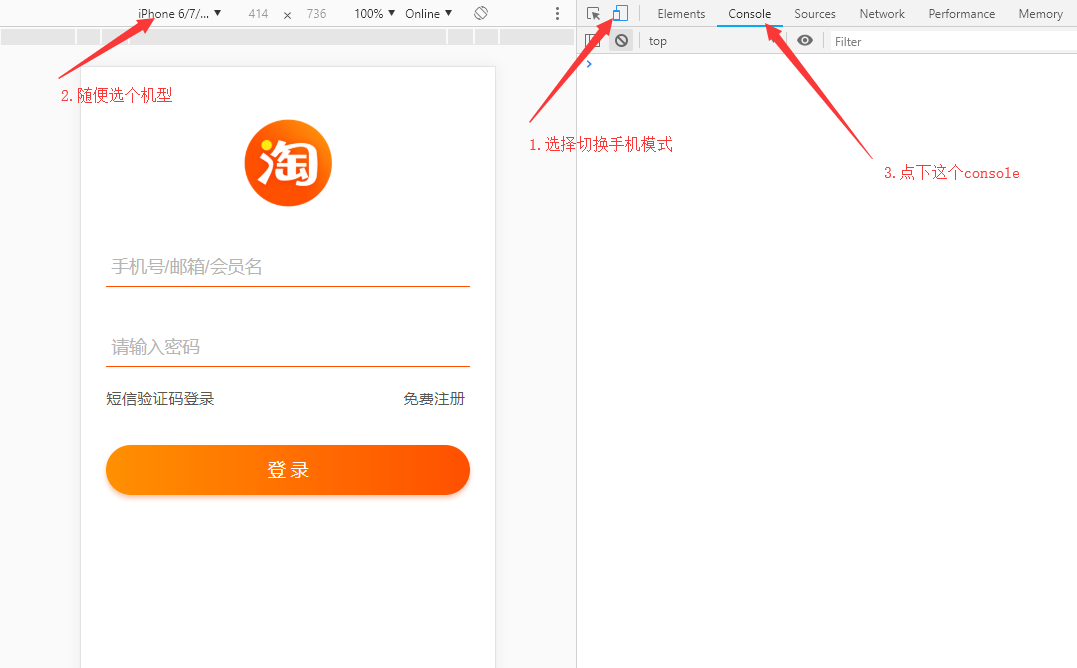The image size is (1077, 668).
Task: Focus the 手机号/邮箱/会员名 input field
Action: coord(288,266)
